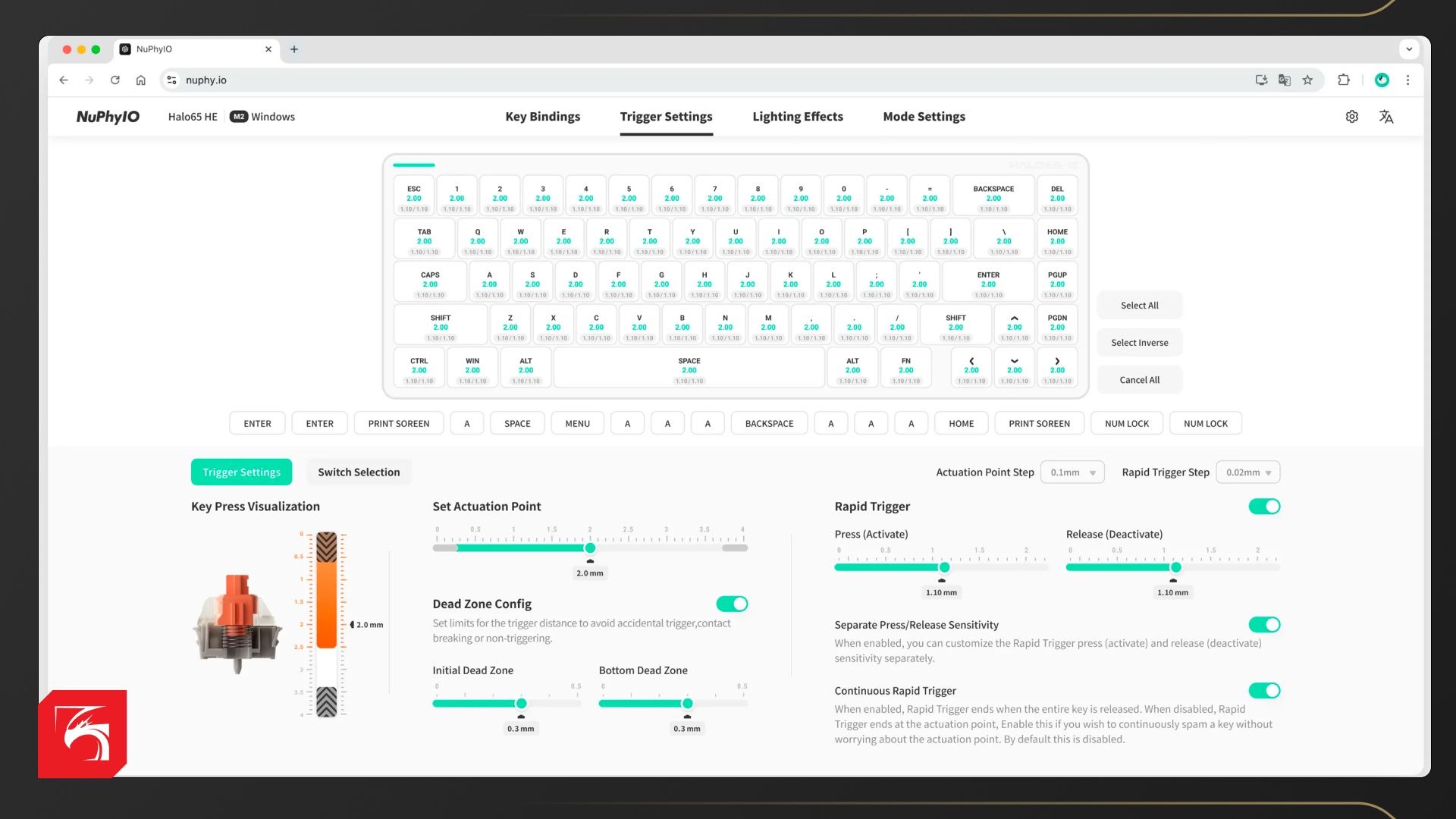The height and width of the screenshot is (819, 1456).
Task: Click the up arrow key on keyboard layout
Action: point(1014,325)
